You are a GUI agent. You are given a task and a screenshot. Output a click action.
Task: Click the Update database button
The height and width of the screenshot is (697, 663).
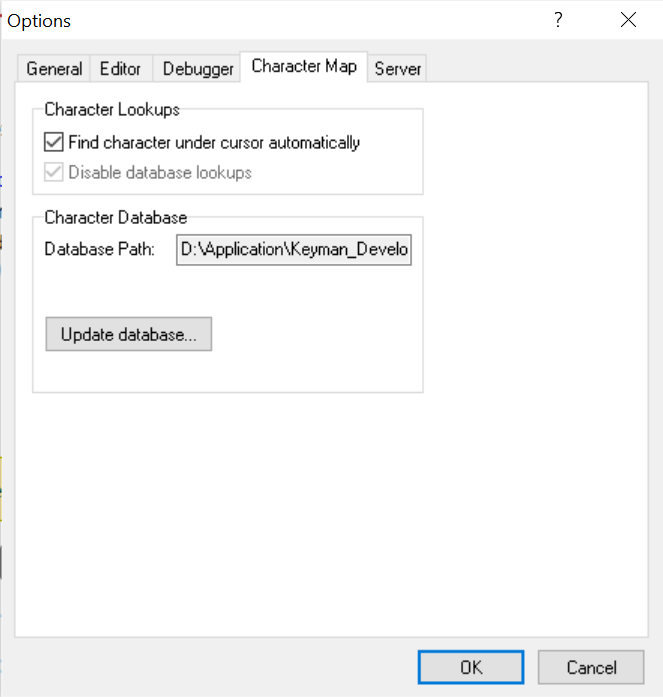click(128, 334)
